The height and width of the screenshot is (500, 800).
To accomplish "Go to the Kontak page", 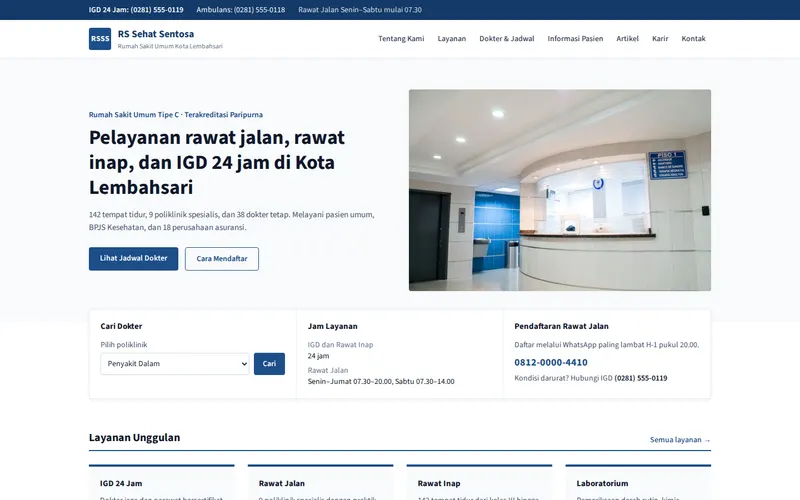I will coord(693,39).
